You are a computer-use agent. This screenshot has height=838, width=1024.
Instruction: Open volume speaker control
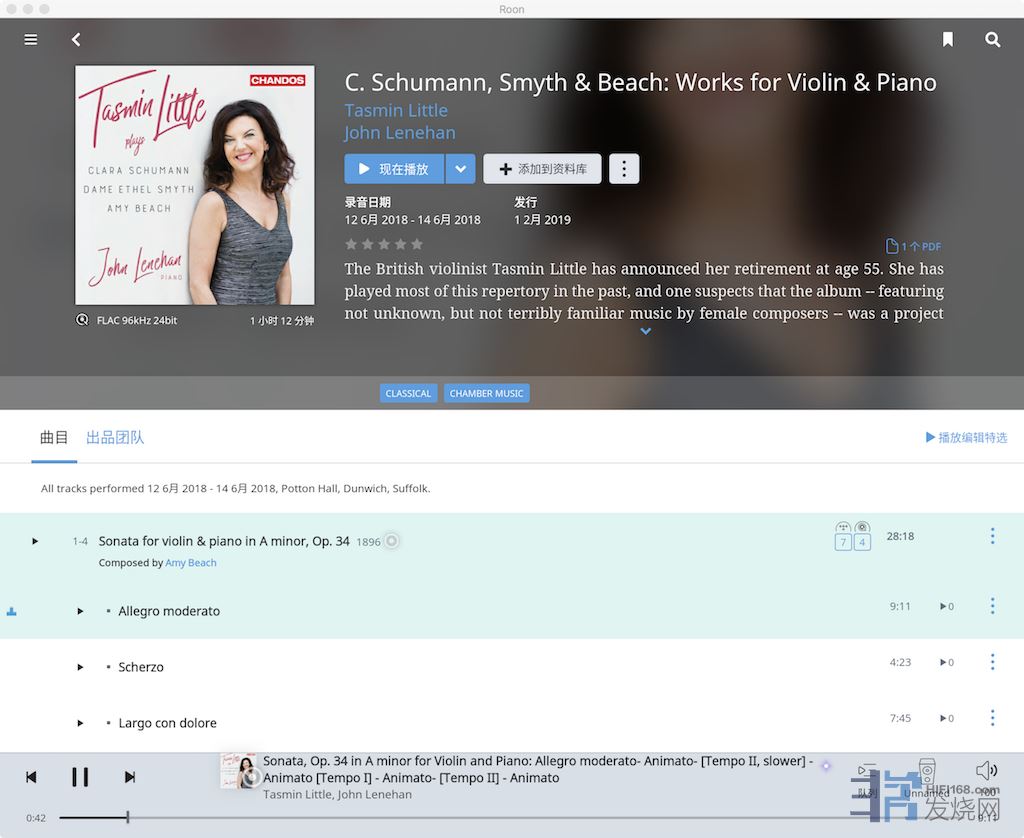click(987, 771)
